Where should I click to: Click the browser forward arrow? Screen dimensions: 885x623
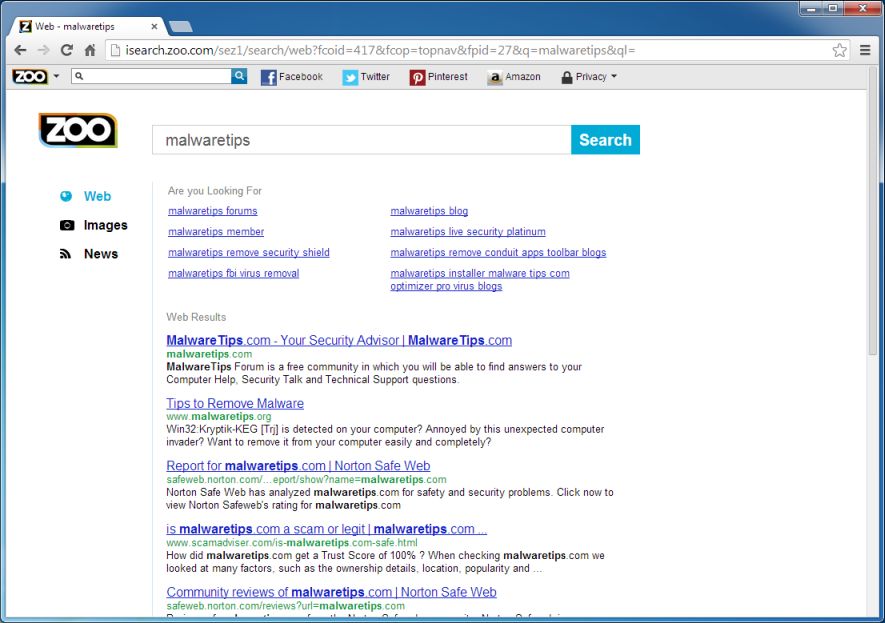pos(43,50)
